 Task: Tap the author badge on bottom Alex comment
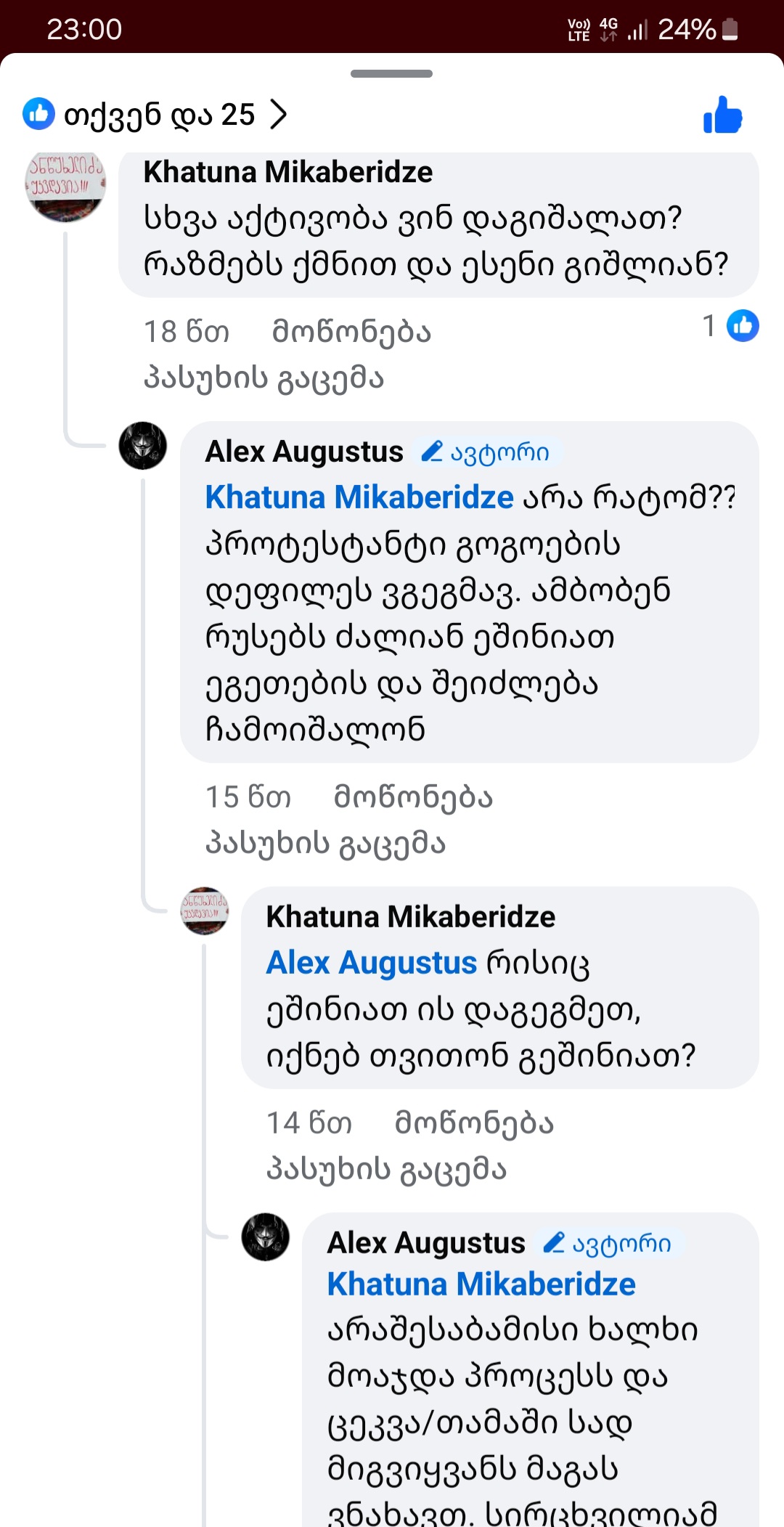610,1243
